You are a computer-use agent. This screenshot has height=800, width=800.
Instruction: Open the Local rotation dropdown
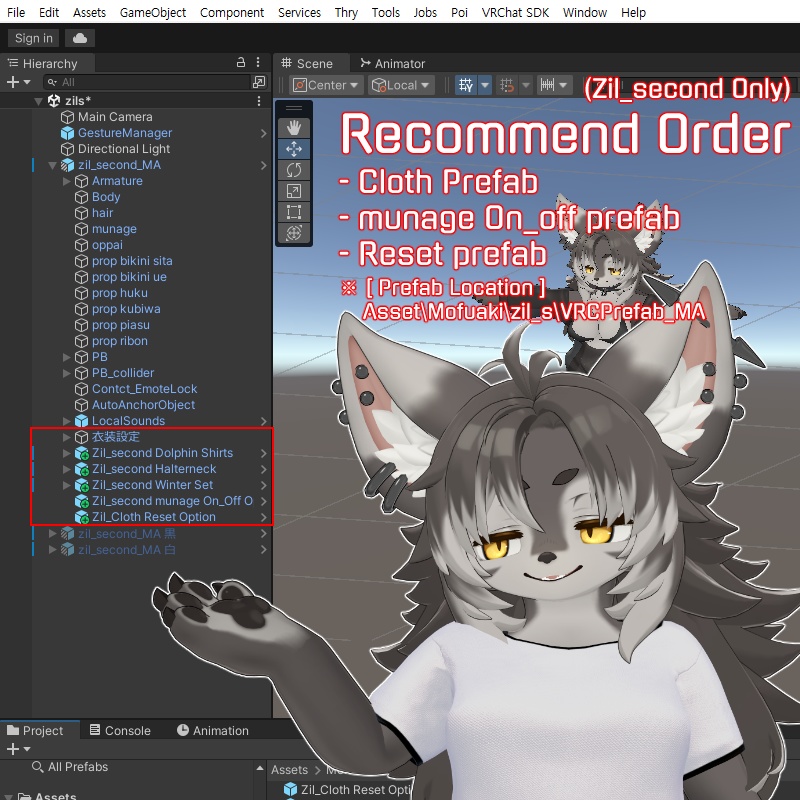pyautogui.click(x=401, y=85)
